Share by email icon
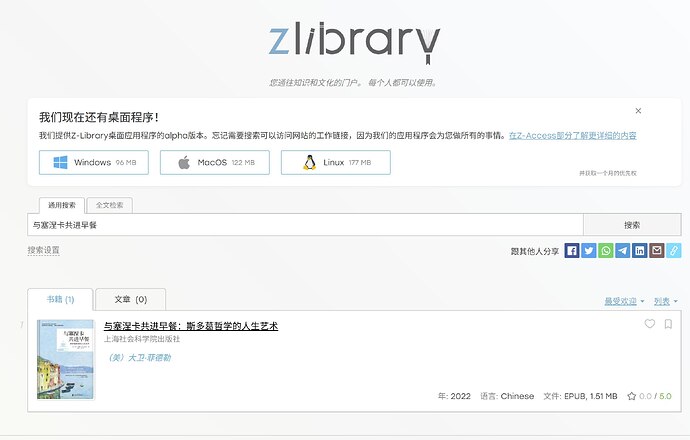Image resolution: width=690 pixels, height=440 pixels. (x=657, y=251)
